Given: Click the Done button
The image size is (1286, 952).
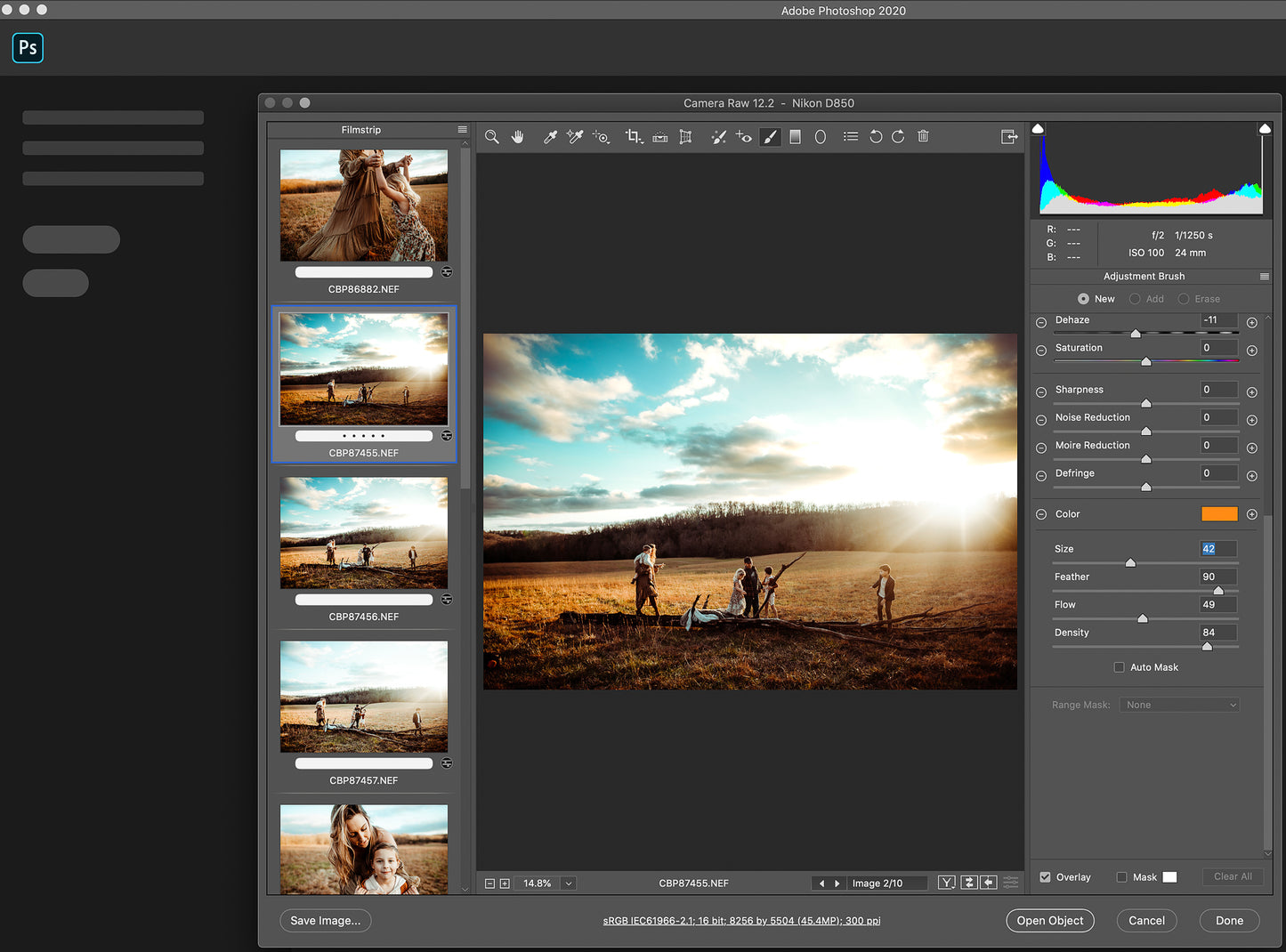Looking at the screenshot, I should coord(1229,920).
